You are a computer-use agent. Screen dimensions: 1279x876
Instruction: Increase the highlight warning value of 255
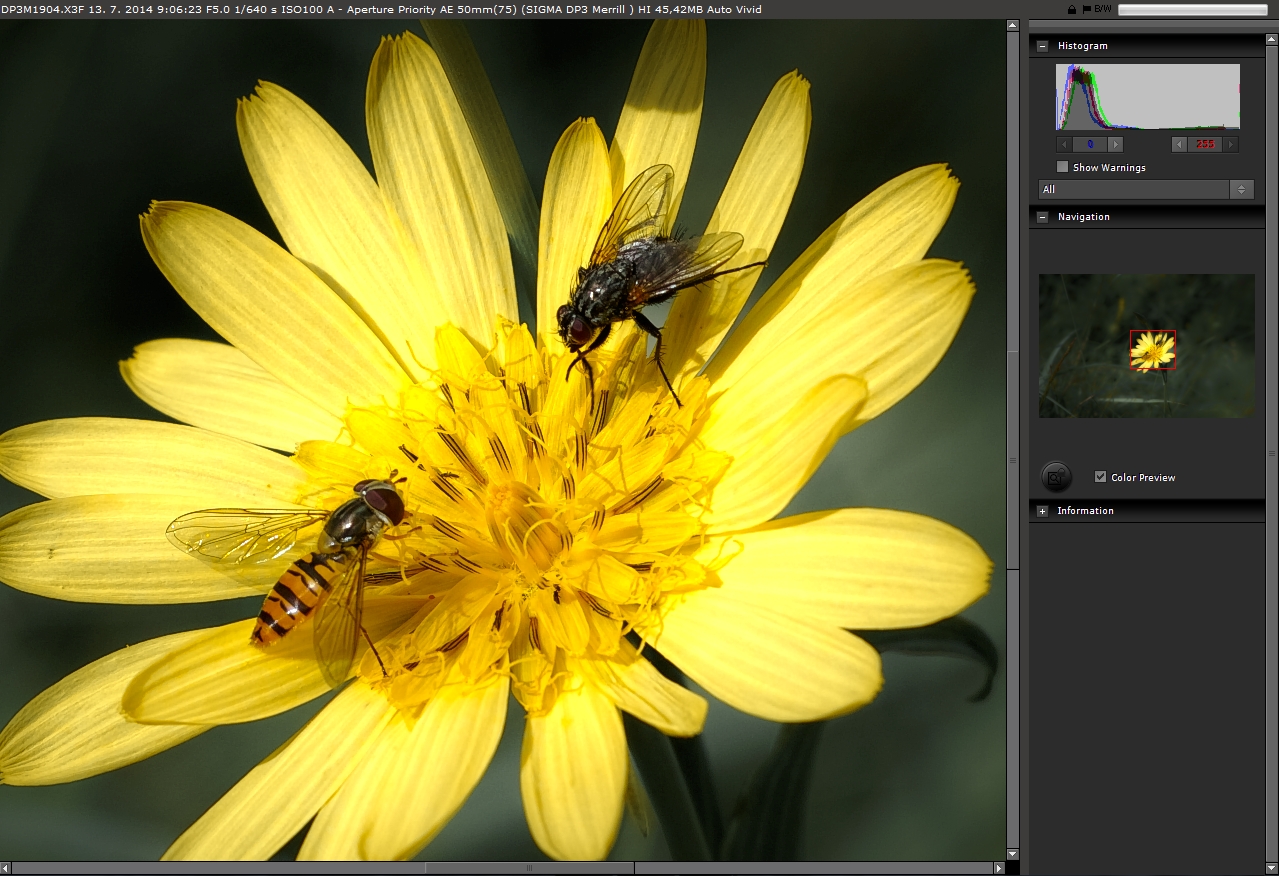pyautogui.click(x=1231, y=144)
